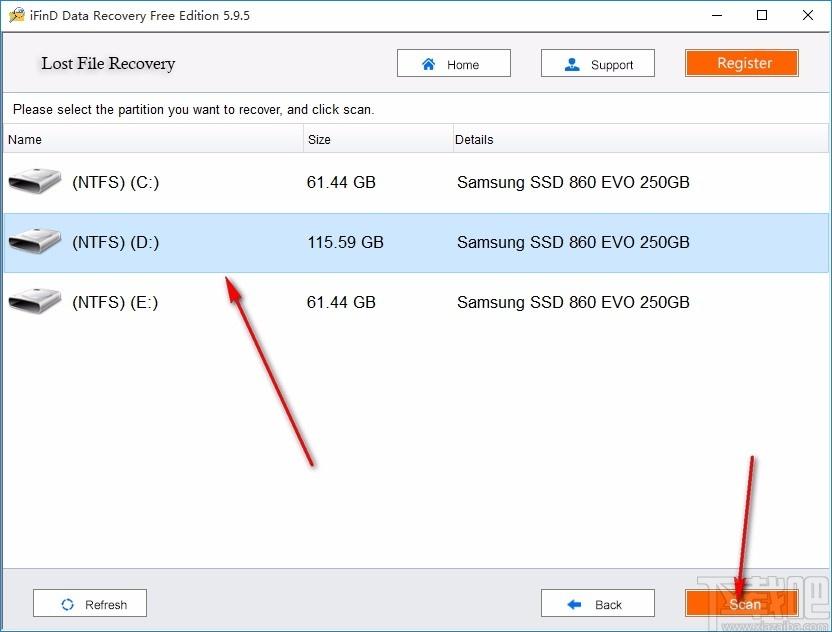The height and width of the screenshot is (632, 832).
Task: Click the iFinD app icon in title bar
Action: (x=17, y=15)
